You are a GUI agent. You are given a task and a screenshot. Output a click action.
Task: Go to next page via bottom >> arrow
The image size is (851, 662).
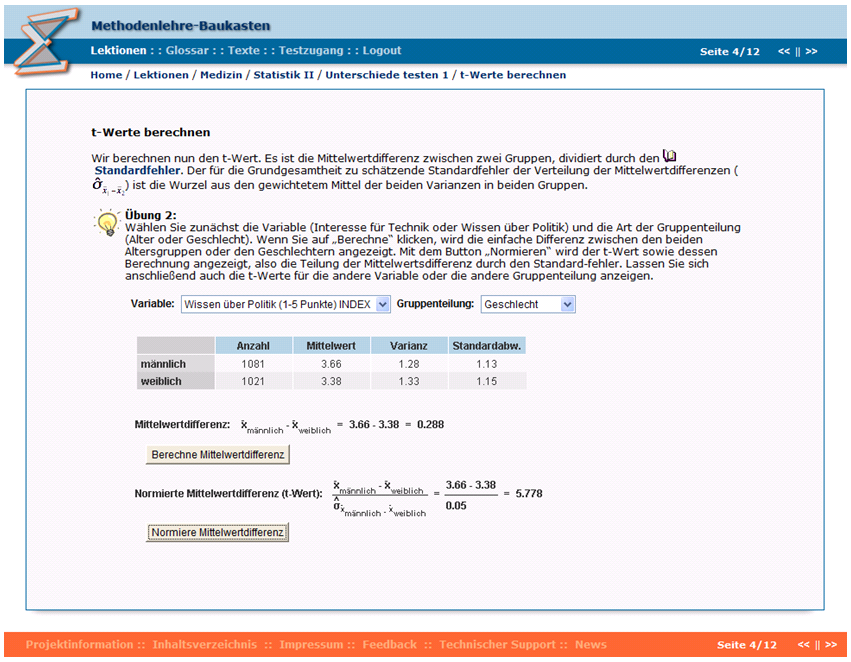tap(831, 645)
